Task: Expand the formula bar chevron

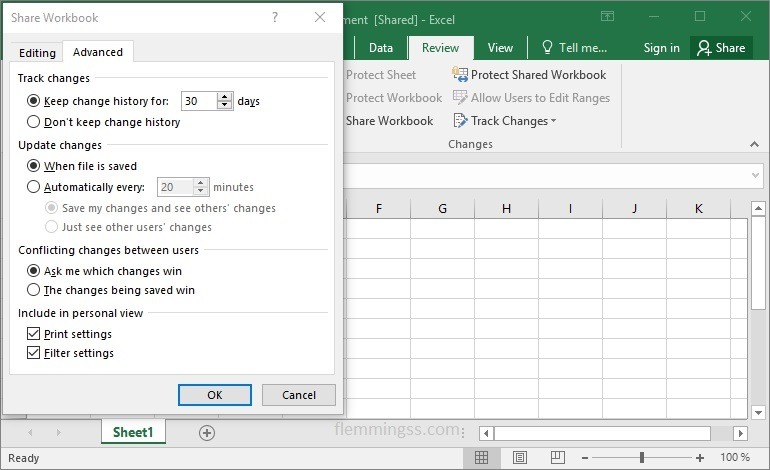Action: pos(755,175)
